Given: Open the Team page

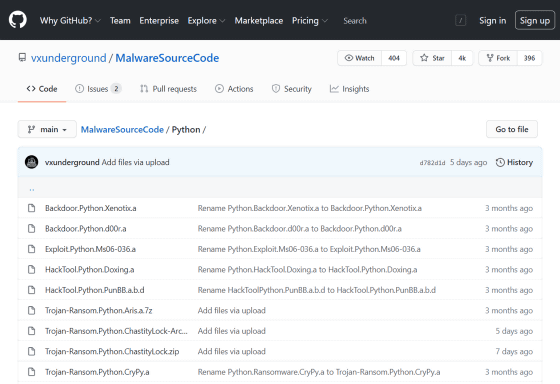Looking at the screenshot, I should pyautogui.click(x=120, y=21).
